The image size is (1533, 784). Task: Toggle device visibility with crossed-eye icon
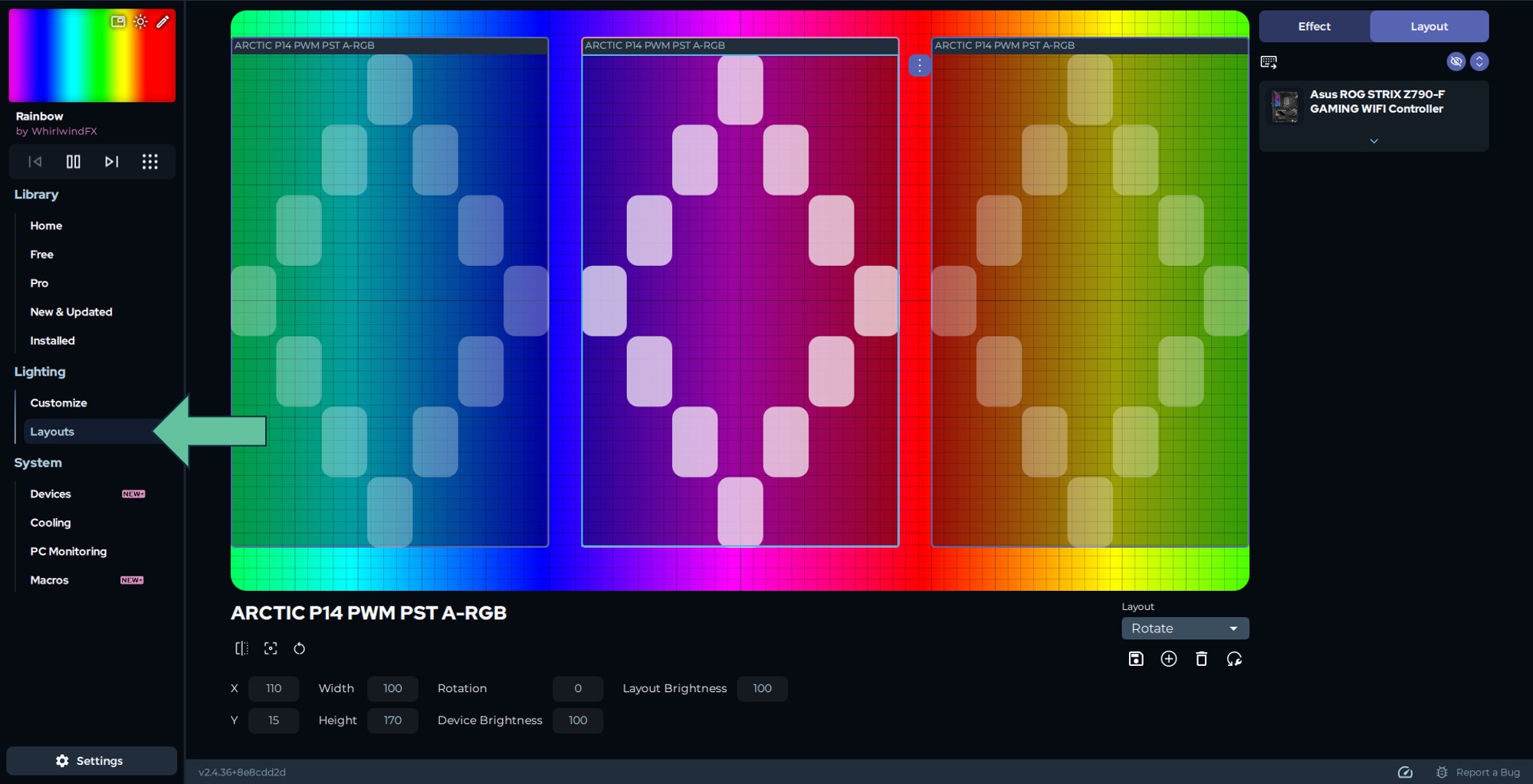tap(1456, 61)
